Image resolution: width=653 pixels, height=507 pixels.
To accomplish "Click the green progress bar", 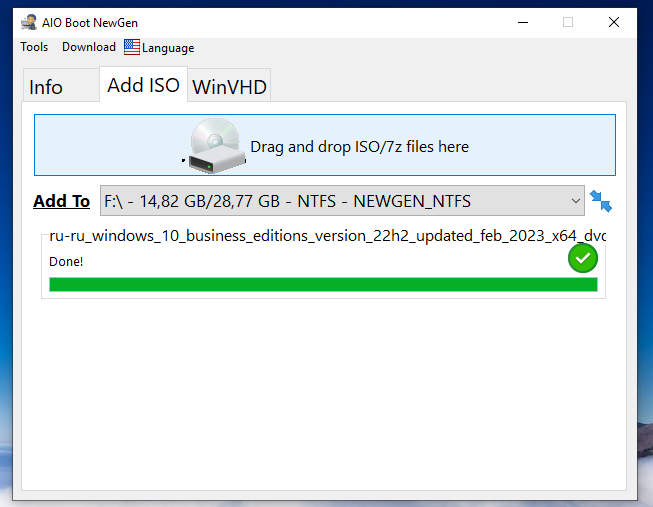I will (x=322, y=285).
